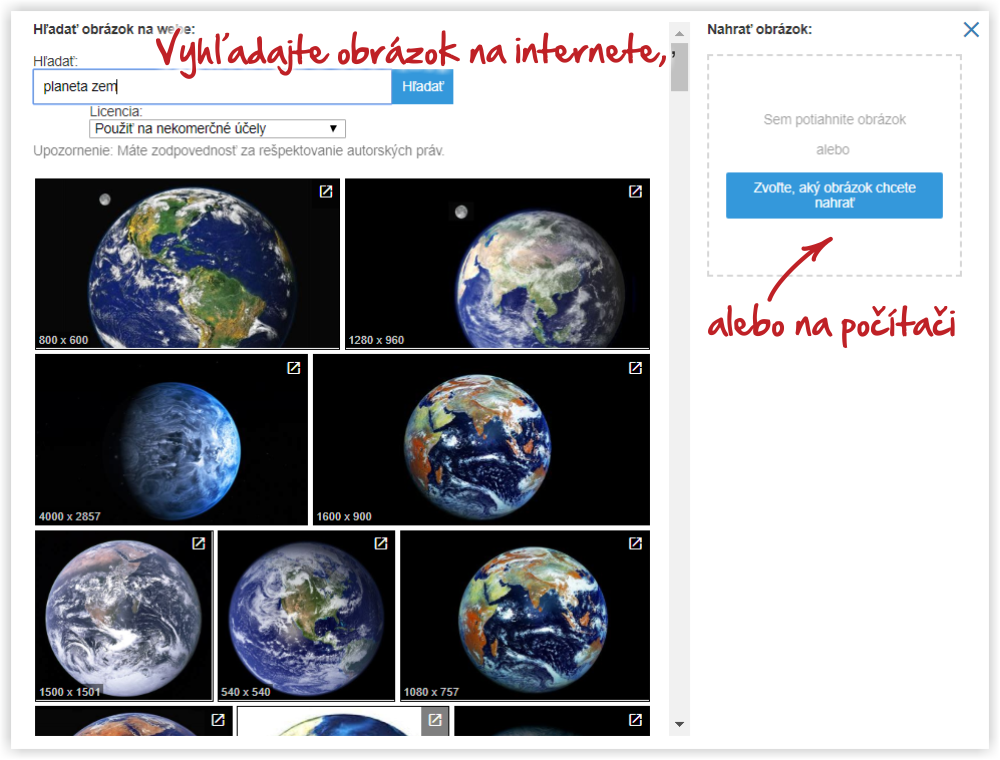Open external link on 1280 x 960 Earth image

click(x=635, y=191)
